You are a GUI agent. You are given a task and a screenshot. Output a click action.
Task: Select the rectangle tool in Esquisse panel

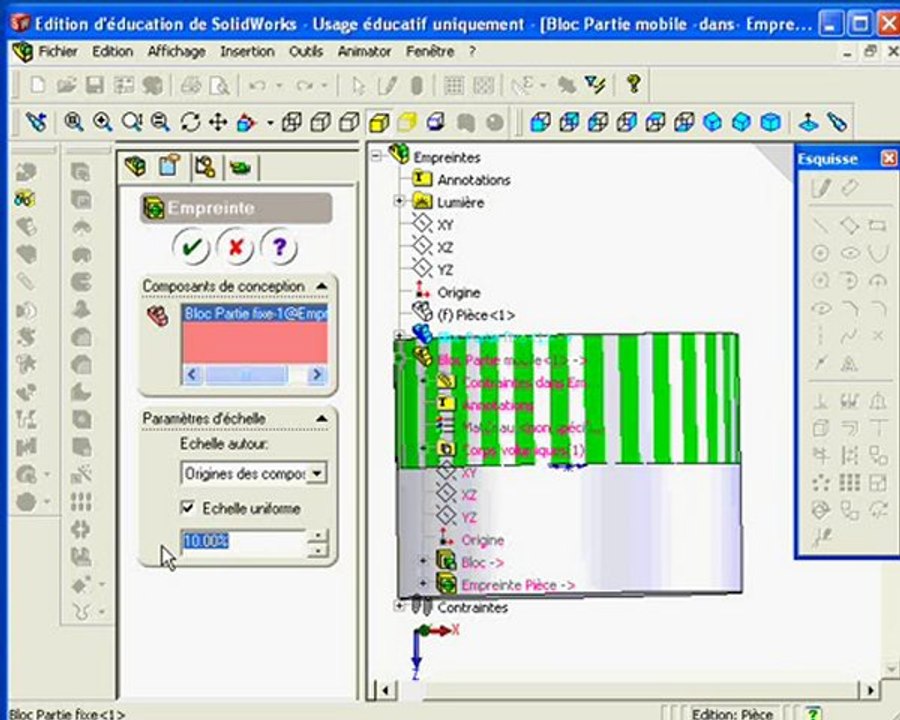pyautogui.click(x=877, y=224)
